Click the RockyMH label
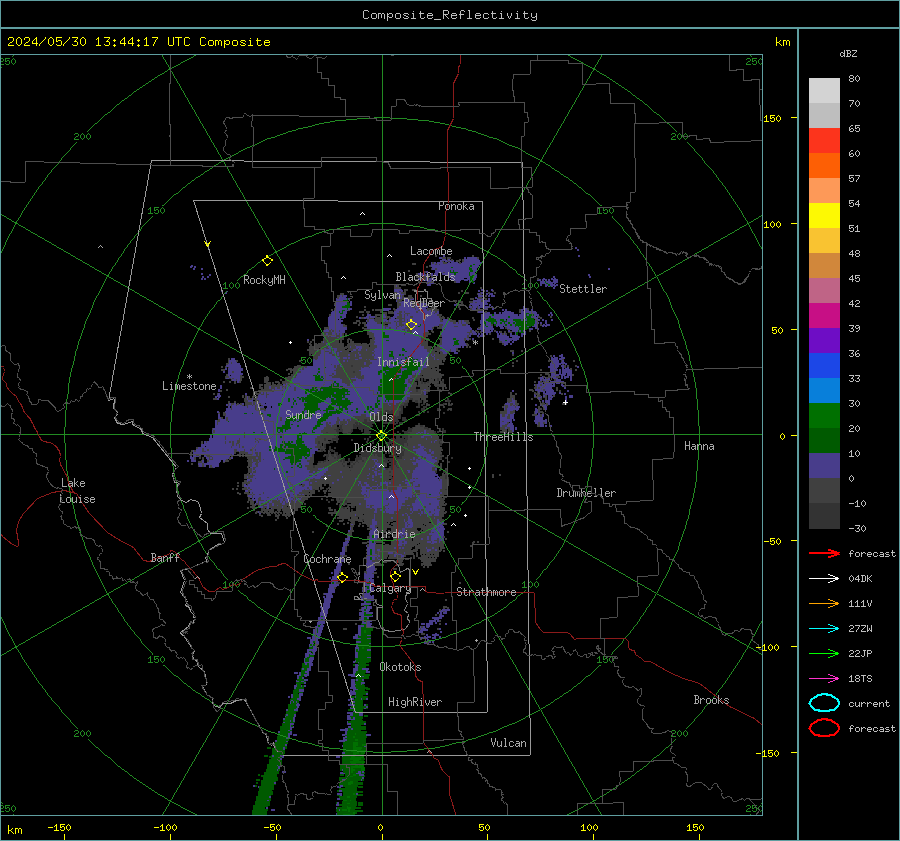 [x=264, y=280]
